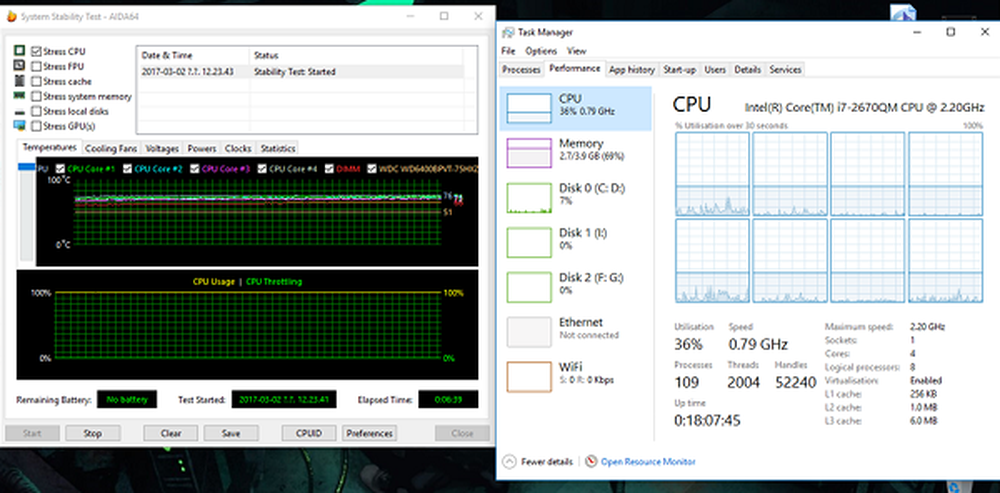Click the FPU icon beside Stress FPU
Image resolution: width=1000 pixels, height=493 pixels.
tap(19, 66)
